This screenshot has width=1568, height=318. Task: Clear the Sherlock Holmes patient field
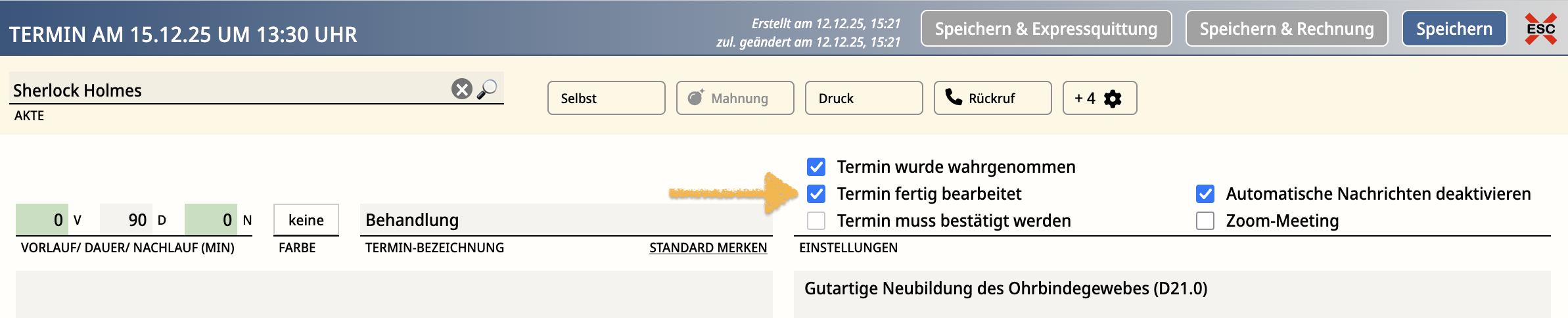[461, 89]
